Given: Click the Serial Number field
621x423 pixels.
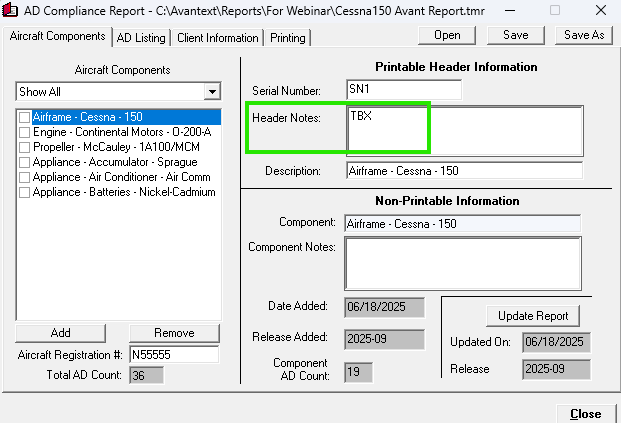Looking at the screenshot, I should click(x=403, y=90).
